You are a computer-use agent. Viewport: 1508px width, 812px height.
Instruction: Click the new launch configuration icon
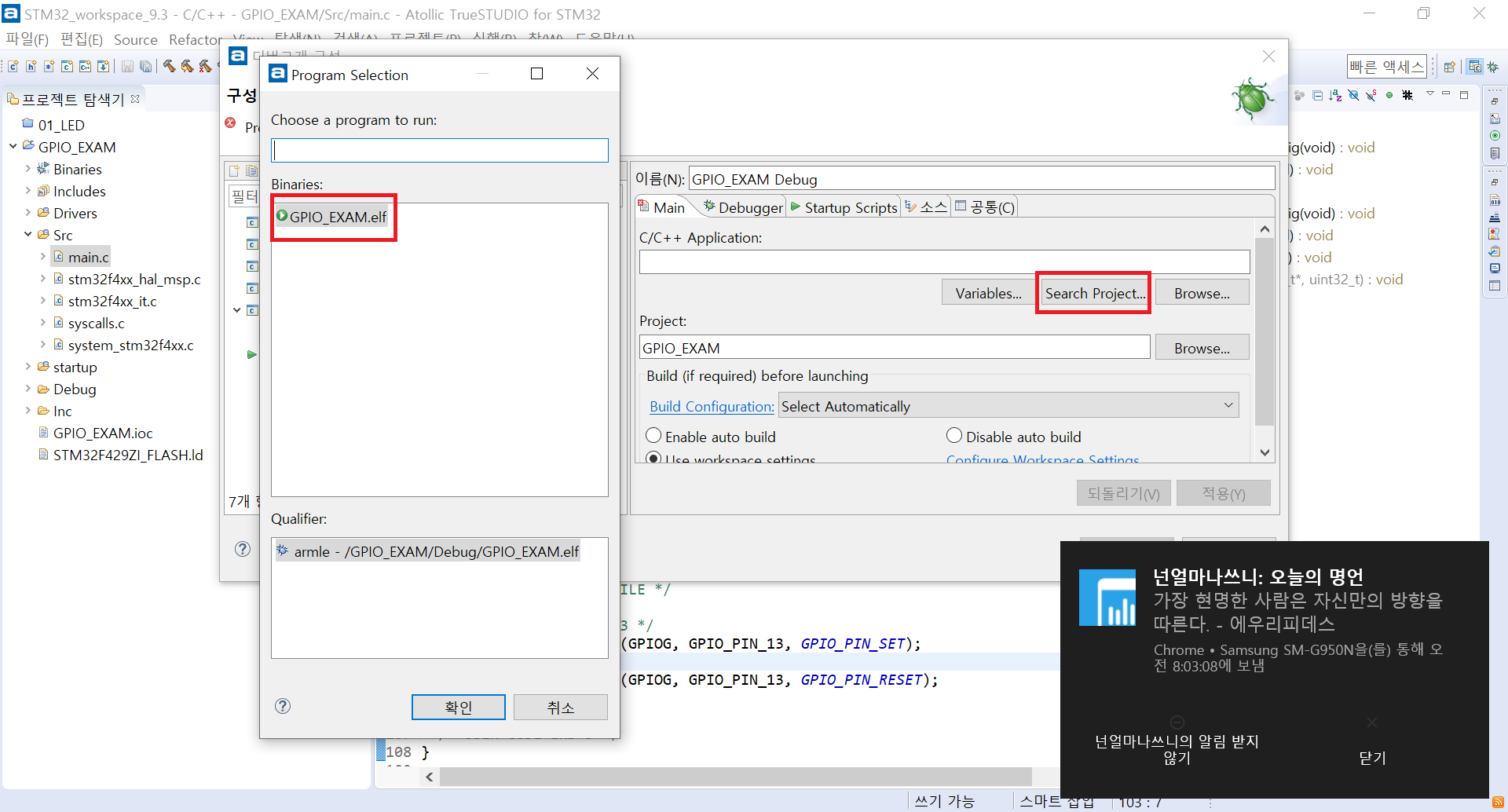234,170
